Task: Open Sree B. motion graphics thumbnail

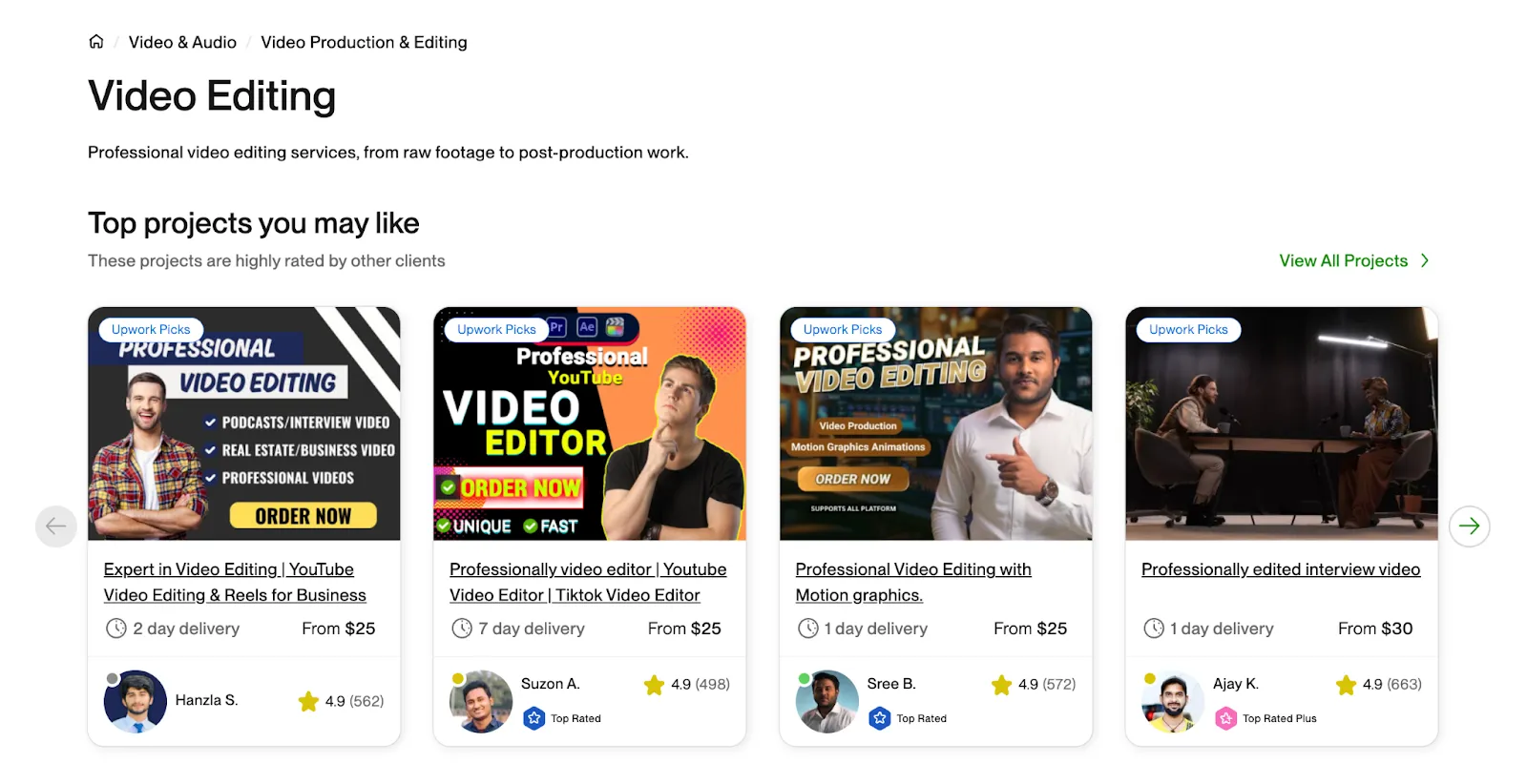Action: pos(936,423)
